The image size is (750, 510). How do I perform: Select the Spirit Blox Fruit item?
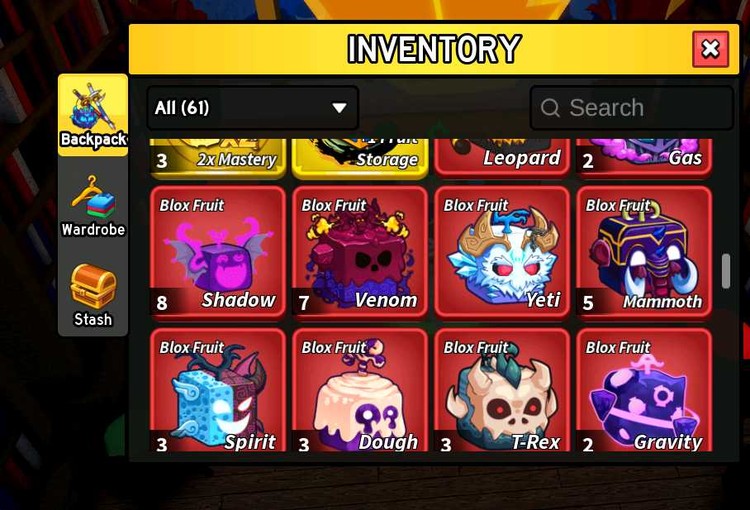(218, 390)
